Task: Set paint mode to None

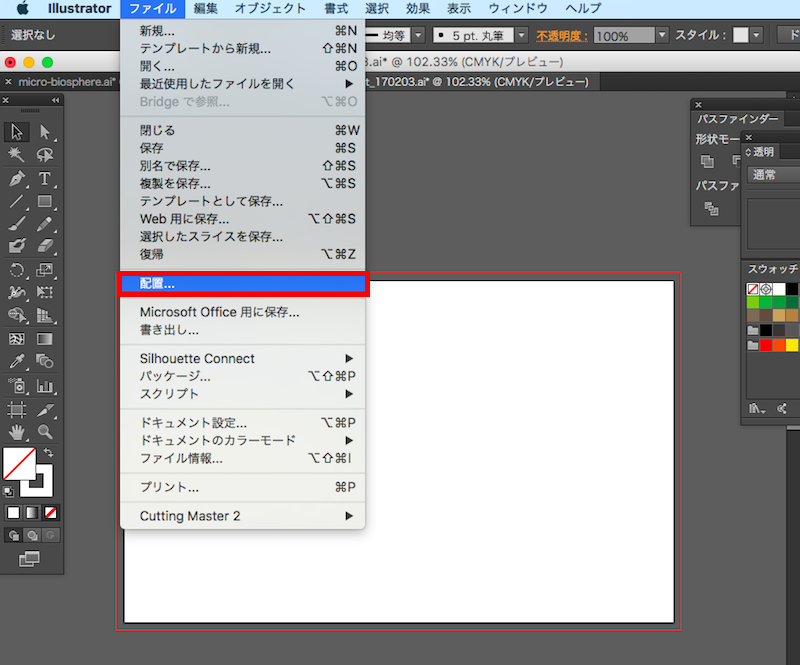Action: click(51, 513)
